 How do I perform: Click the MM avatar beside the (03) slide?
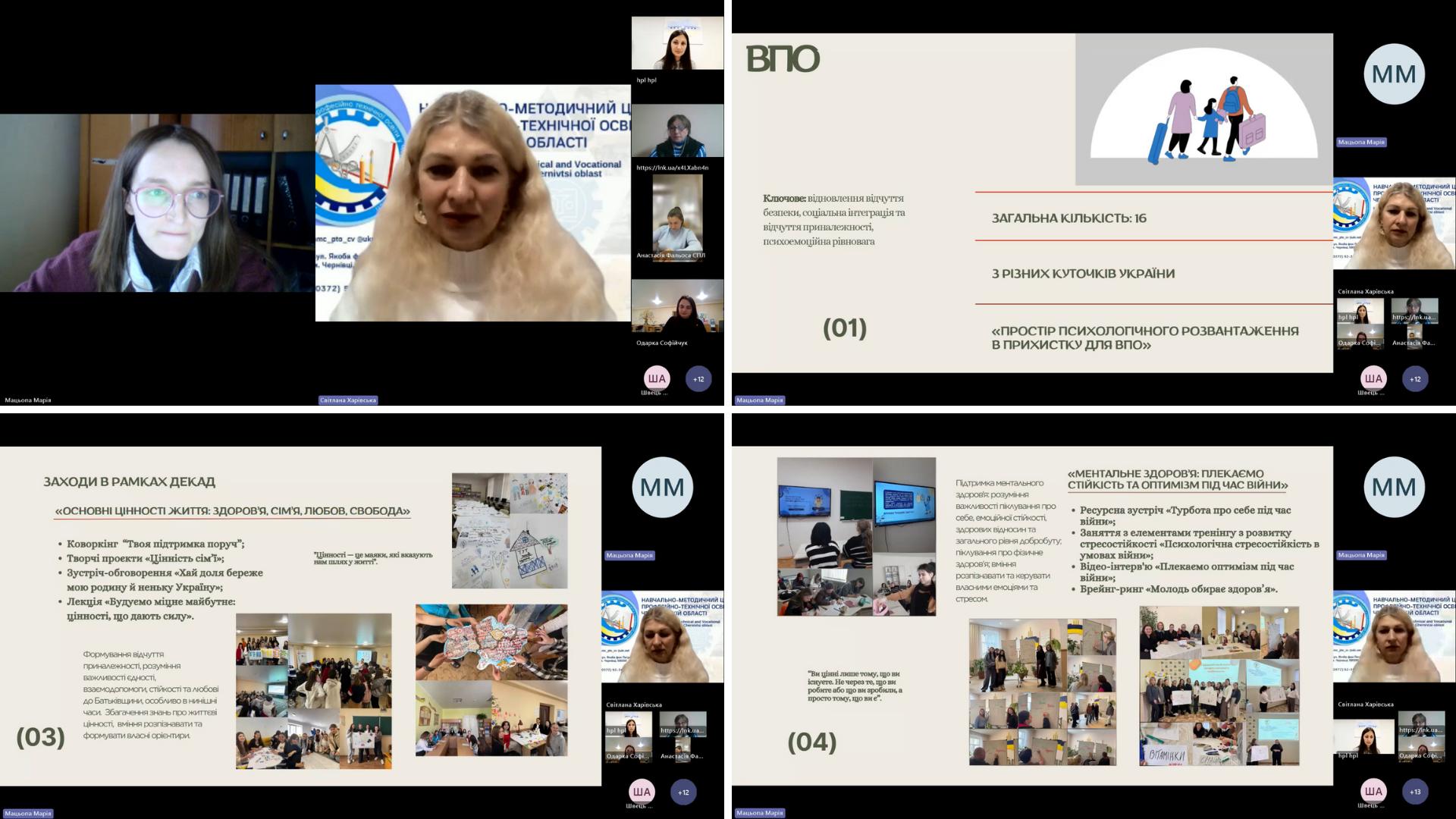[x=662, y=487]
